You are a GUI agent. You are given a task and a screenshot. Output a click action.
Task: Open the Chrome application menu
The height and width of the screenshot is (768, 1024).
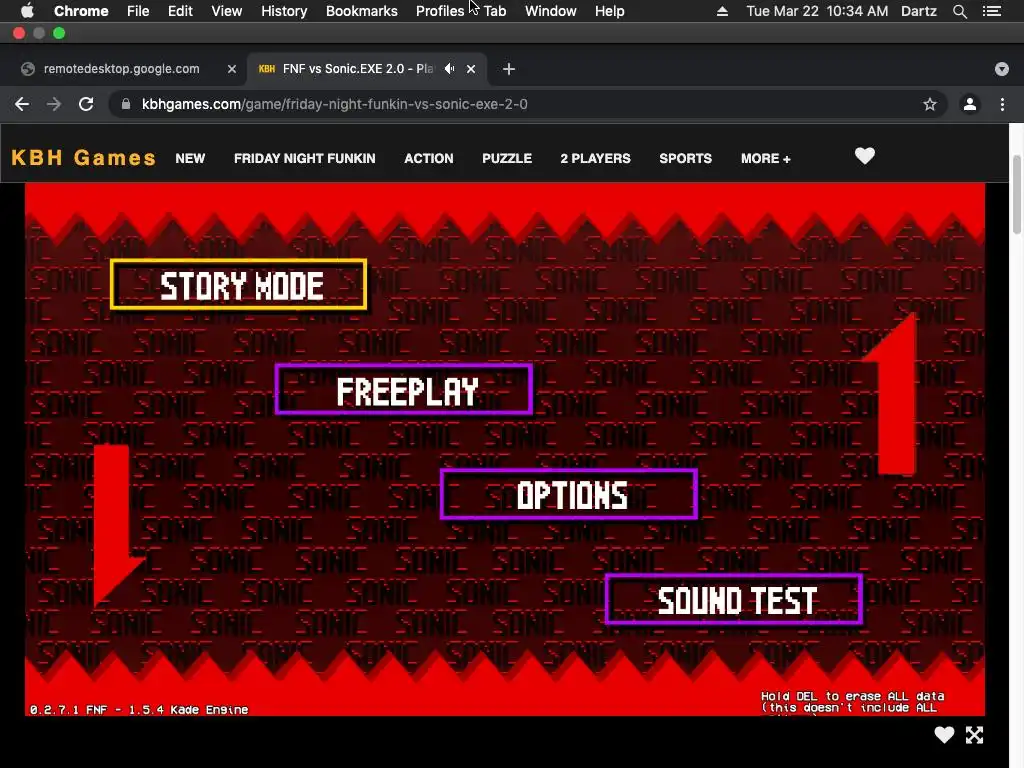[x=81, y=11]
